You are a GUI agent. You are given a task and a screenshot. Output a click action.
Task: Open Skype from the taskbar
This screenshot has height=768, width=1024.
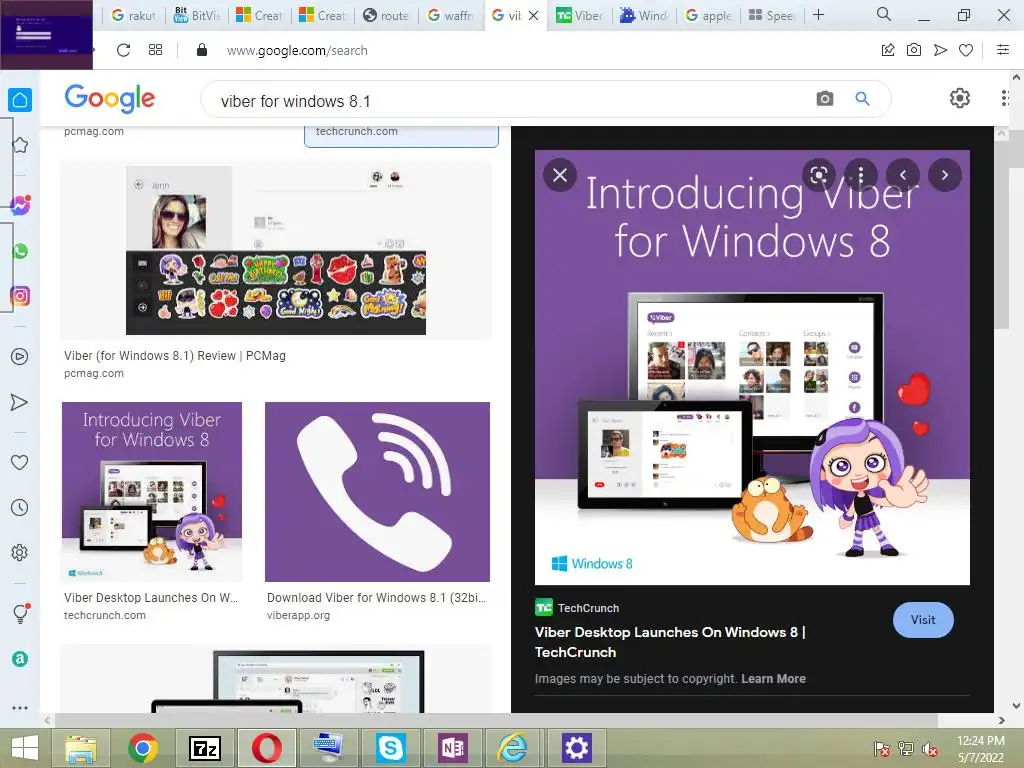click(x=390, y=748)
